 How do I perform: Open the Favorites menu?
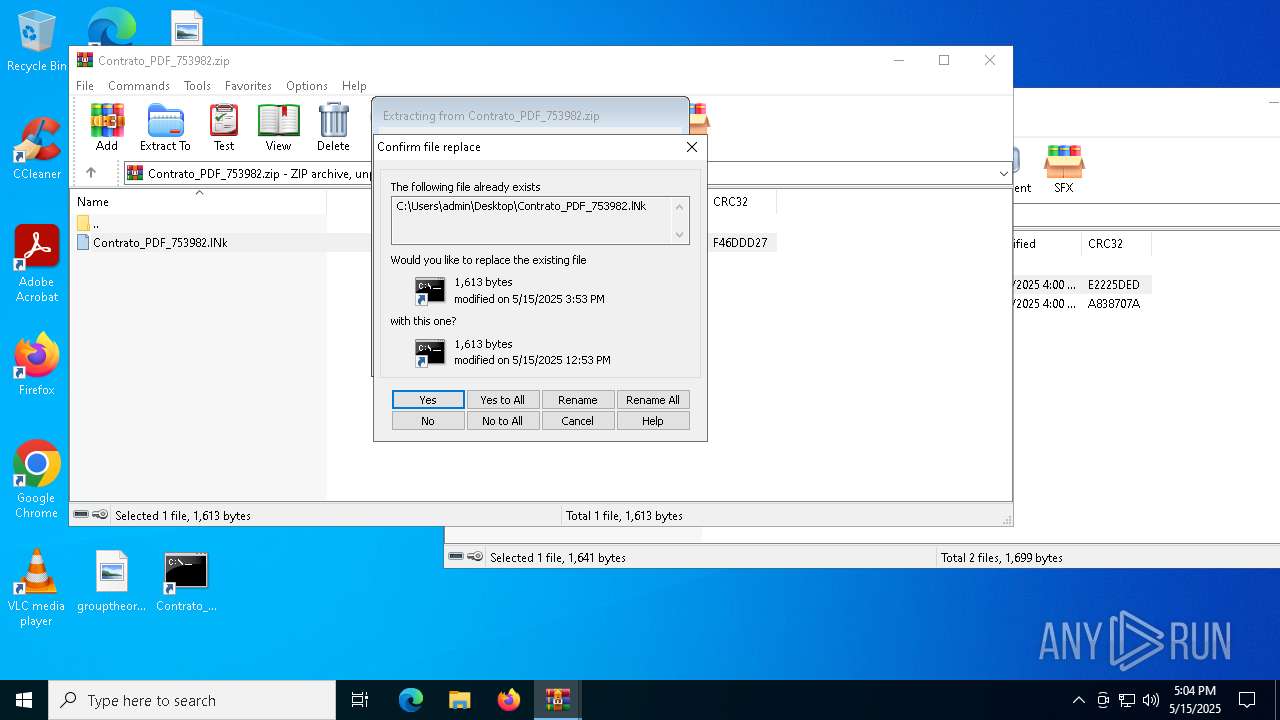click(248, 86)
